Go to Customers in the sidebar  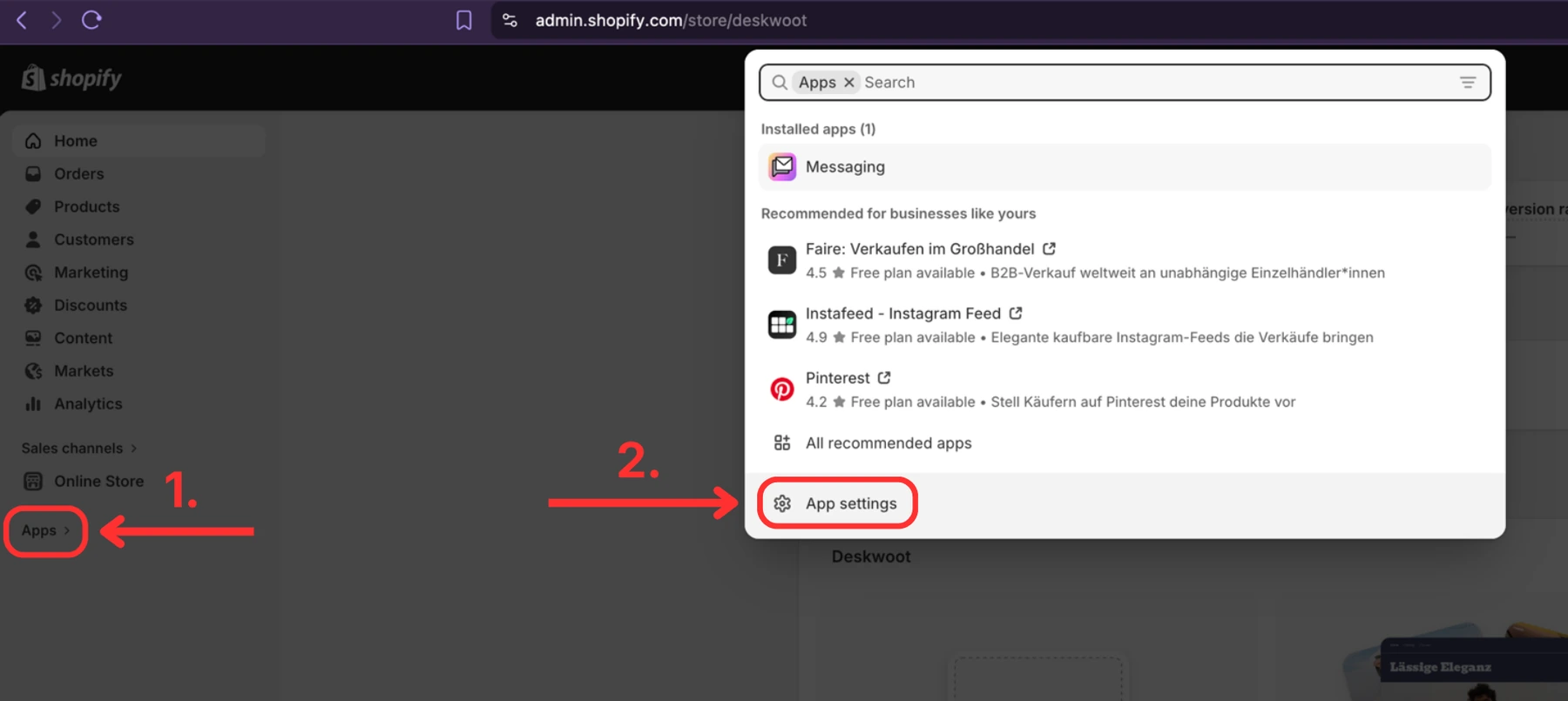pyautogui.click(x=94, y=239)
